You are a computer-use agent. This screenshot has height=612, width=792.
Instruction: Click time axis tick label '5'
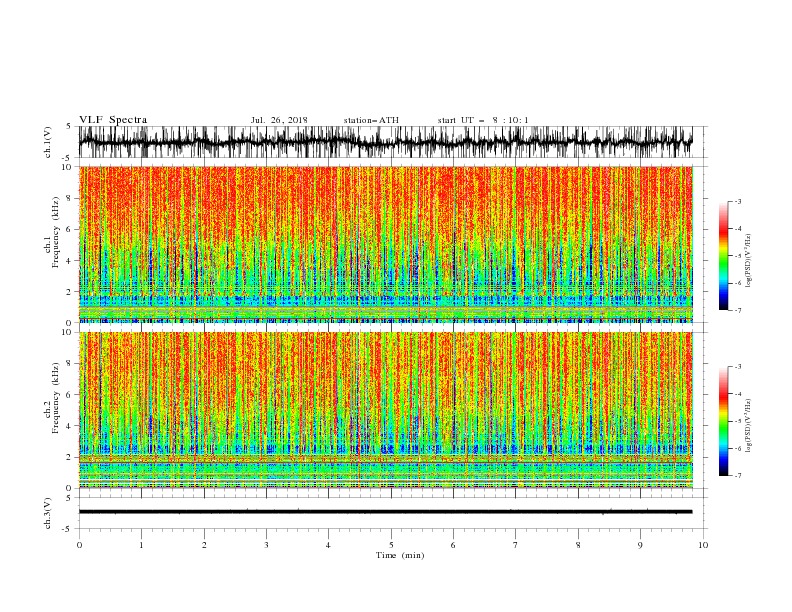tap(391, 545)
